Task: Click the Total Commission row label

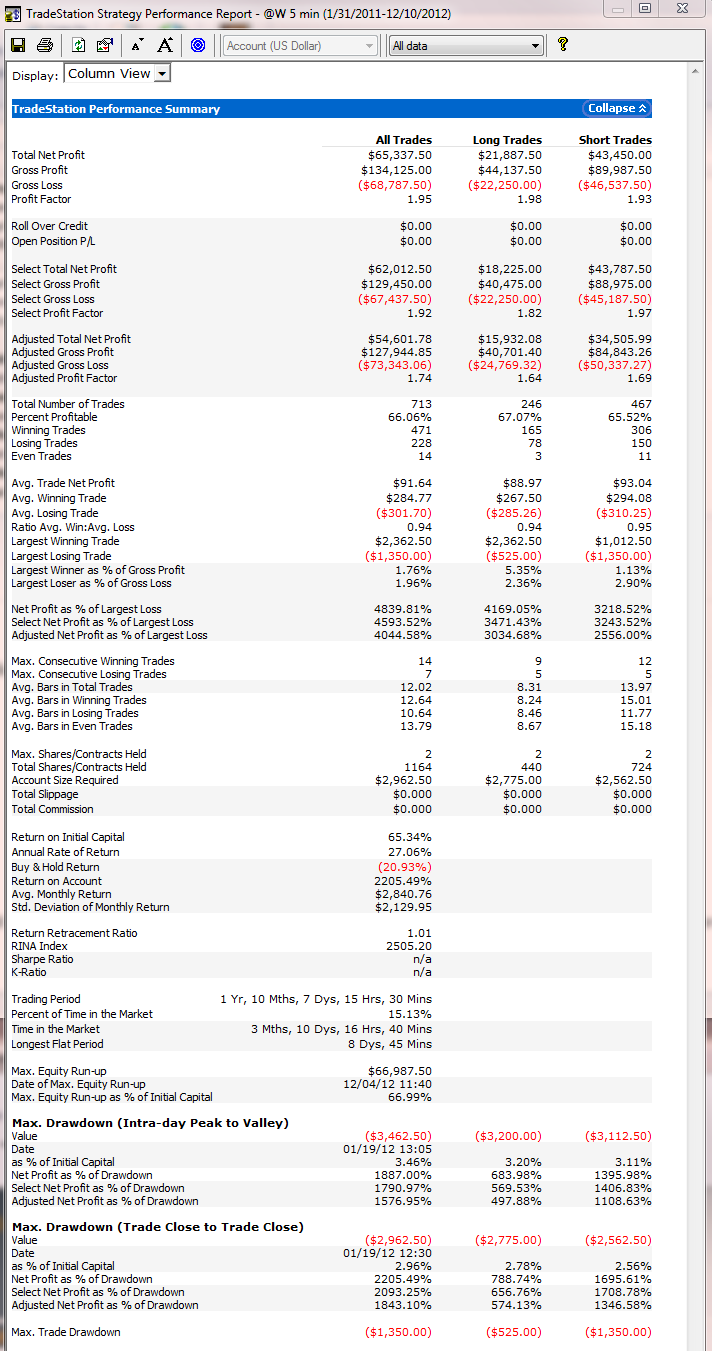Action: coord(52,809)
